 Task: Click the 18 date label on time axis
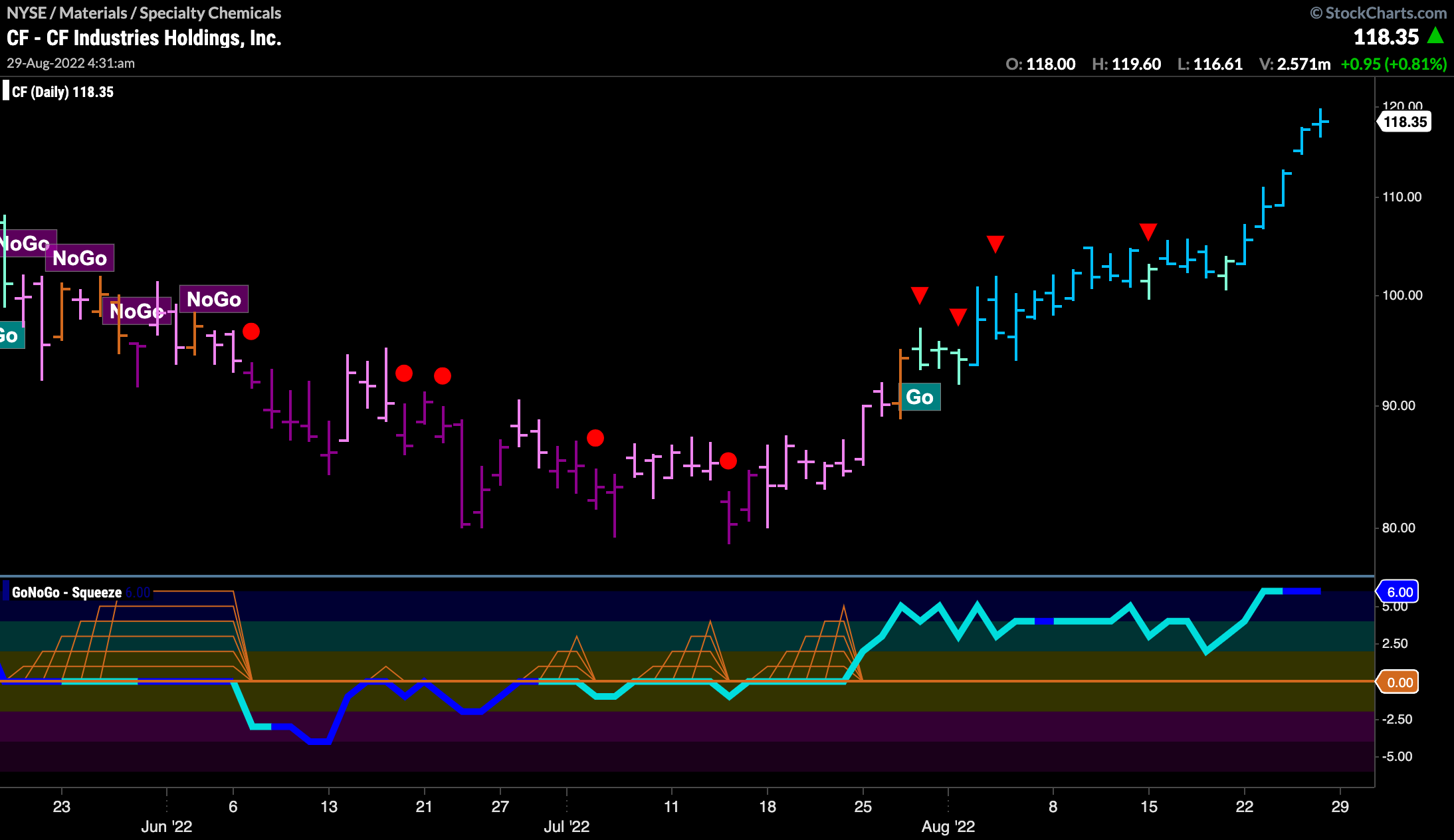(768, 807)
